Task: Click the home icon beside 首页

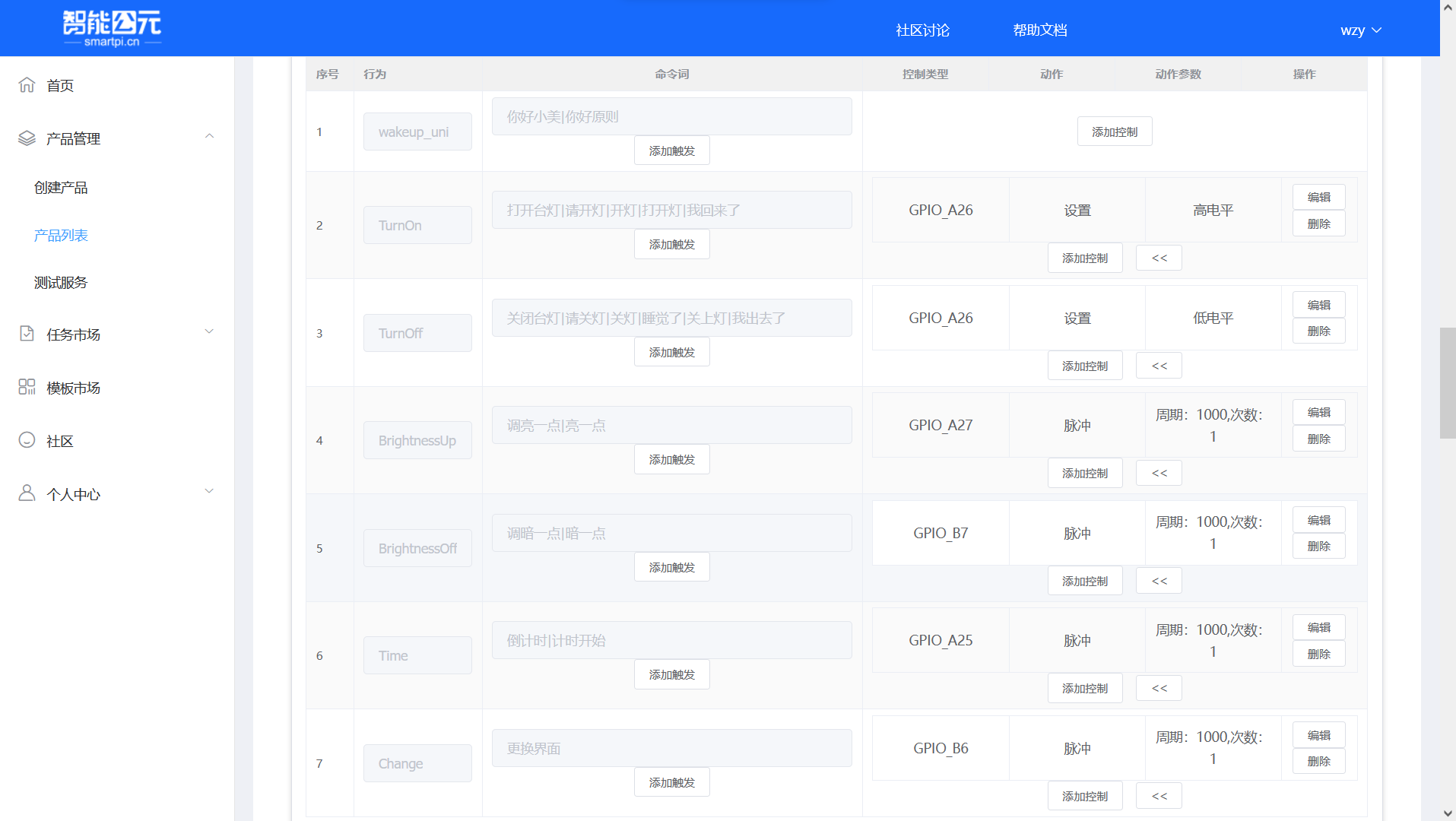Action: 27,85
